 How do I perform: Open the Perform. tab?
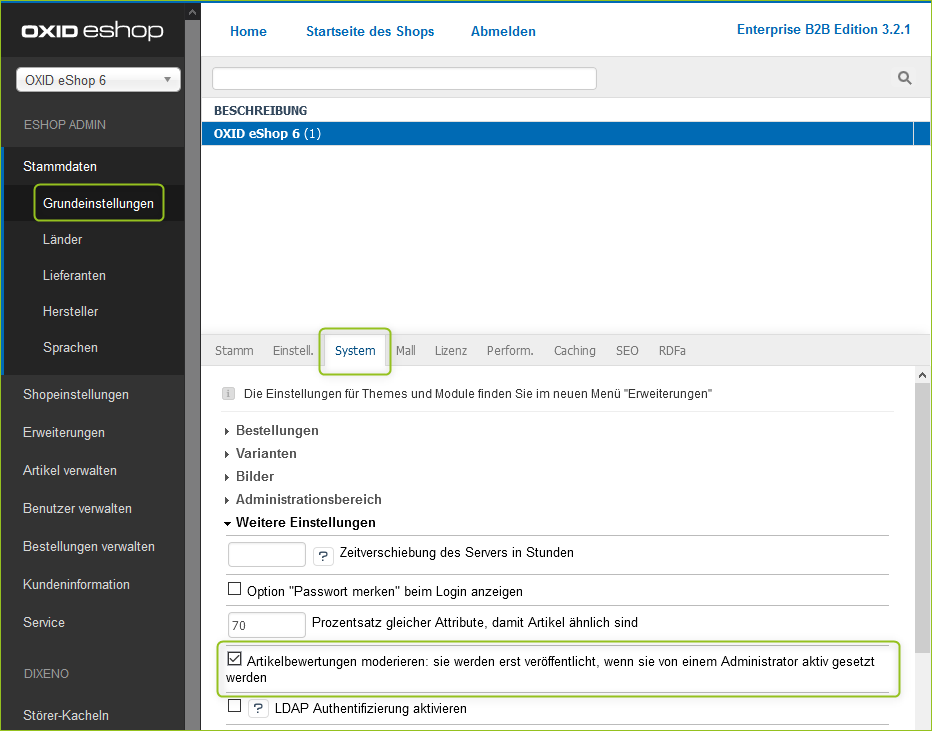510,351
